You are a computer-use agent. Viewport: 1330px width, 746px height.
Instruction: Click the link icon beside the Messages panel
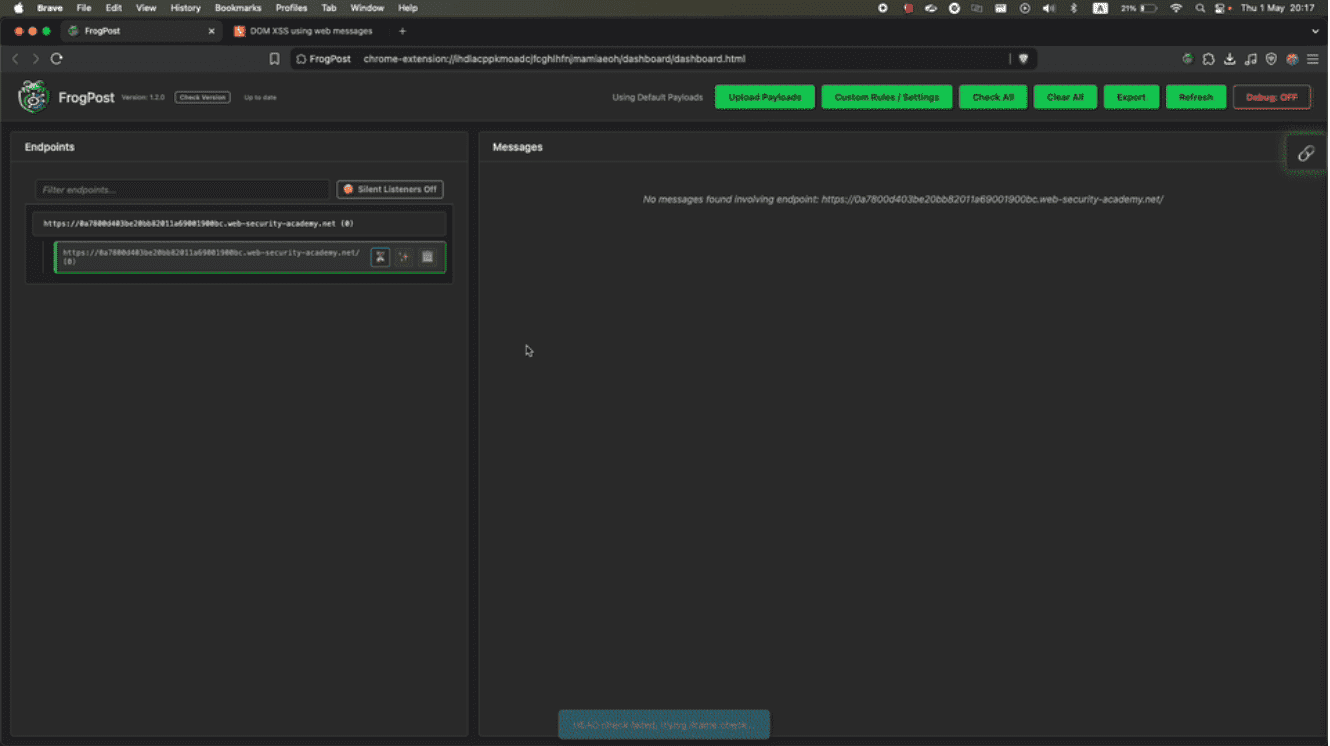tap(1306, 154)
